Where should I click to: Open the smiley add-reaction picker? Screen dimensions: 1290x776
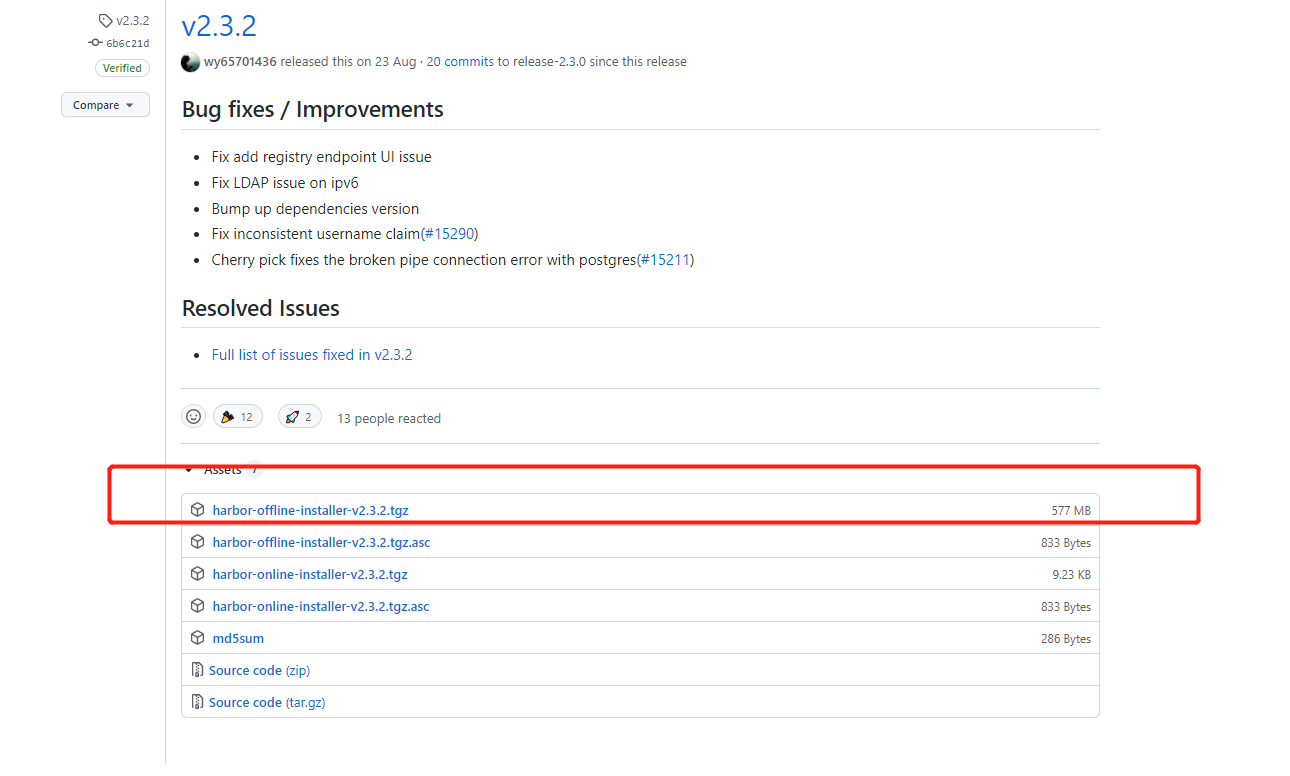tap(194, 417)
